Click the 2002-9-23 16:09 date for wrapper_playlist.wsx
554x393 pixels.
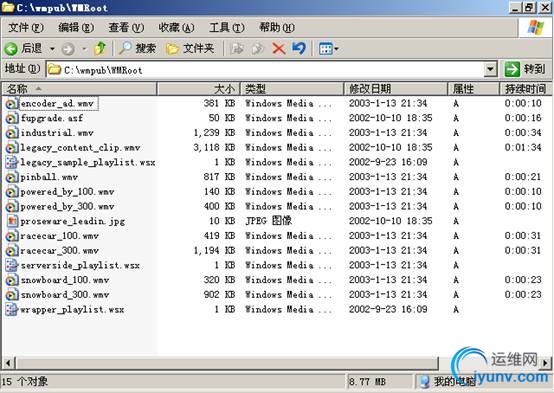[x=388, y=309]
